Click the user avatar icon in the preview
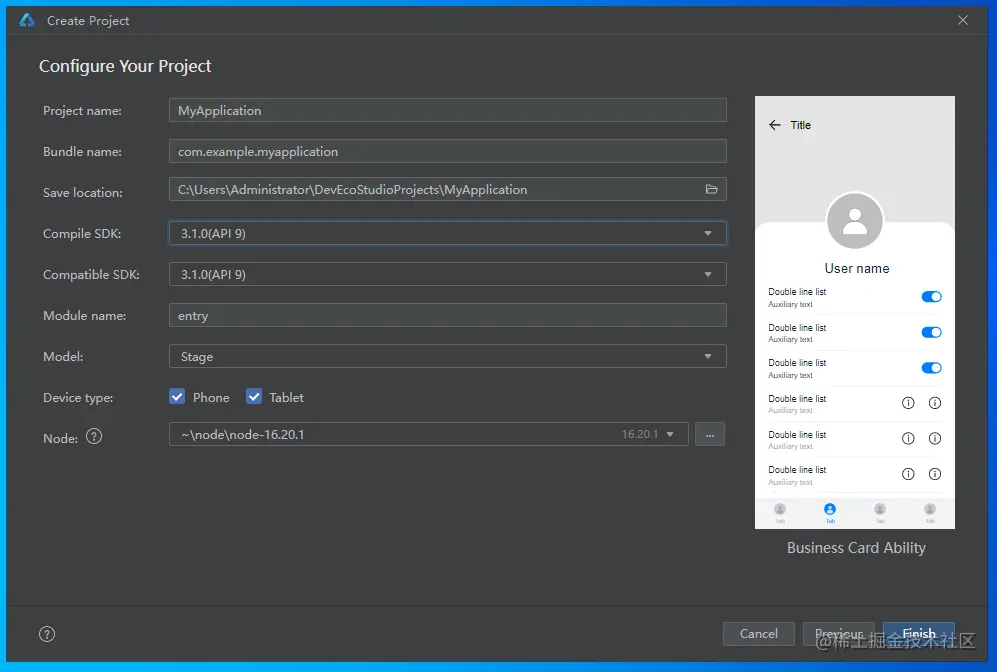 855,221
